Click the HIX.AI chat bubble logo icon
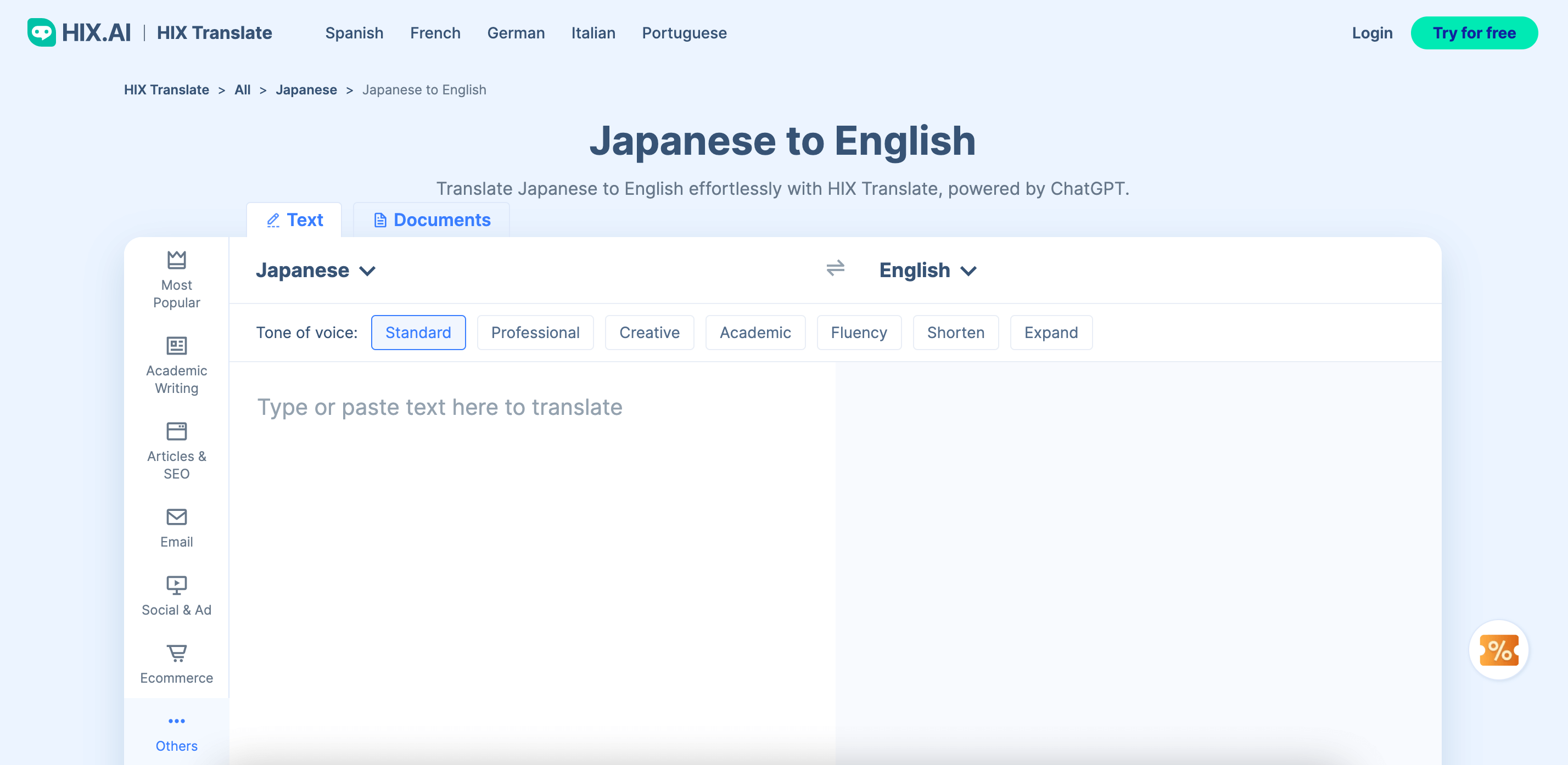This screenshot has width=1568, height=765. (x=41, y=32)
